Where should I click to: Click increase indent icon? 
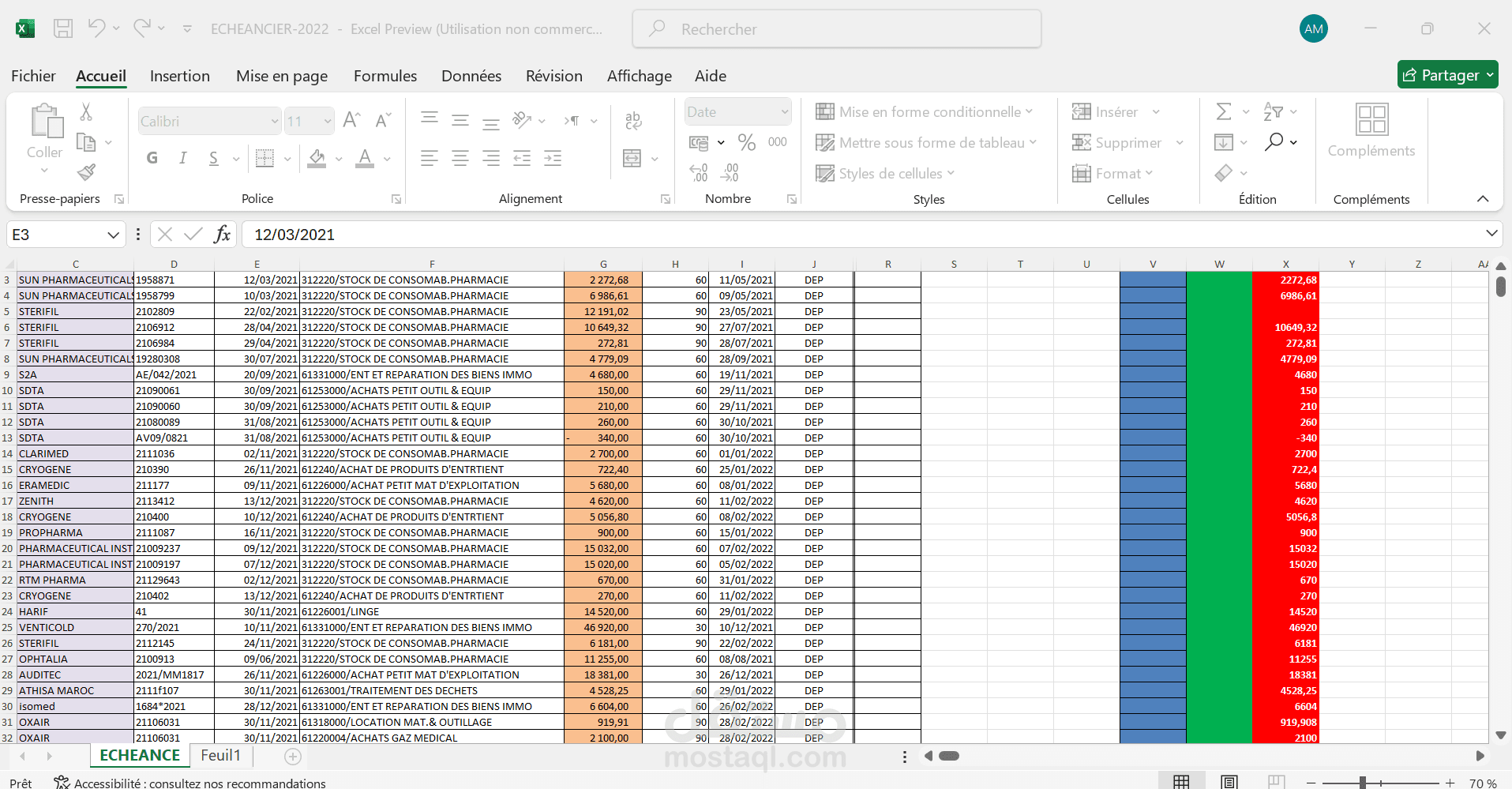tap(553, 158)
